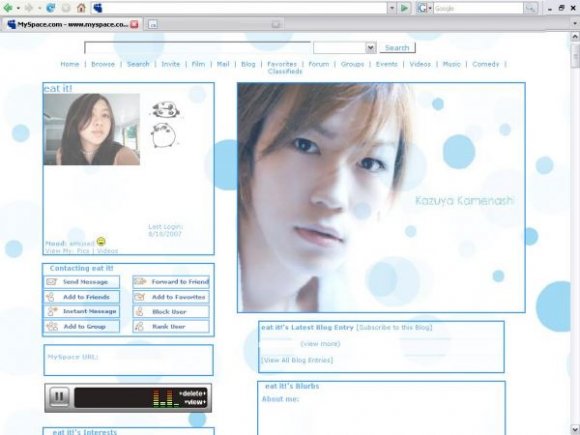580x435 pixels.
Task: Open the Invite navigation link
Action: [171, 64]
